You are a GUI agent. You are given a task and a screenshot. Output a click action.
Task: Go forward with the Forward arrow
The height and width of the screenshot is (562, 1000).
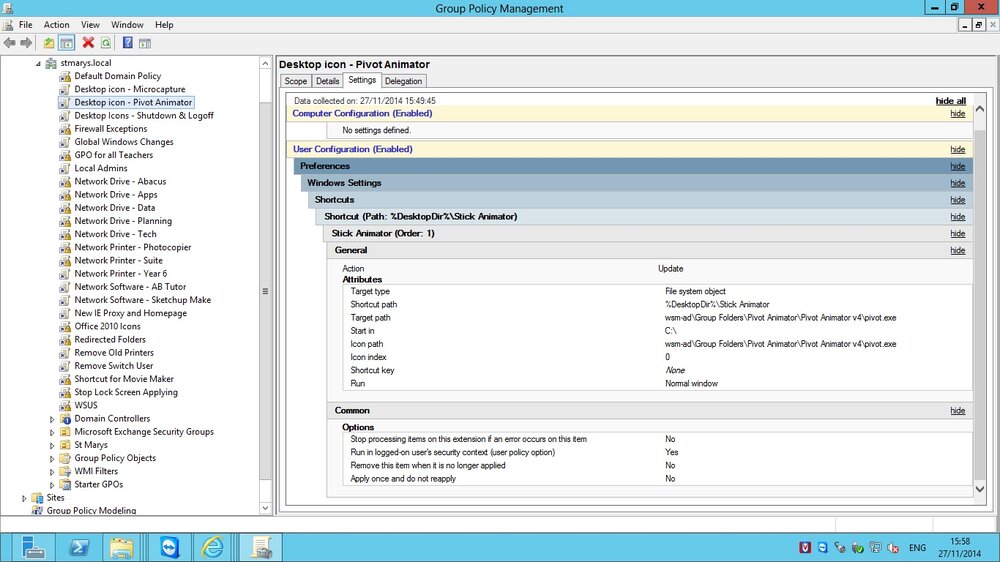tap(26, 43)
